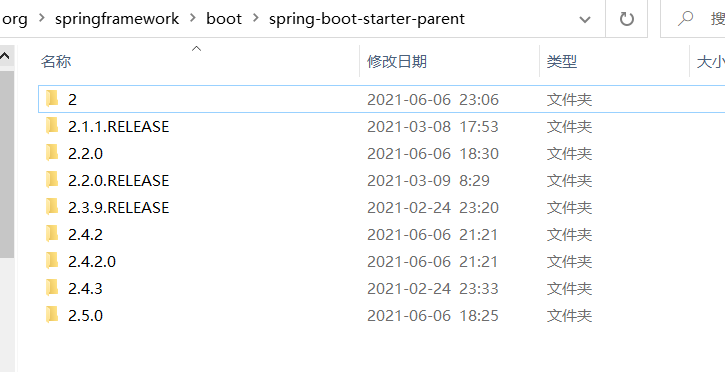Select the 2.2.0.RELEASE folder row

click(381, 180)
